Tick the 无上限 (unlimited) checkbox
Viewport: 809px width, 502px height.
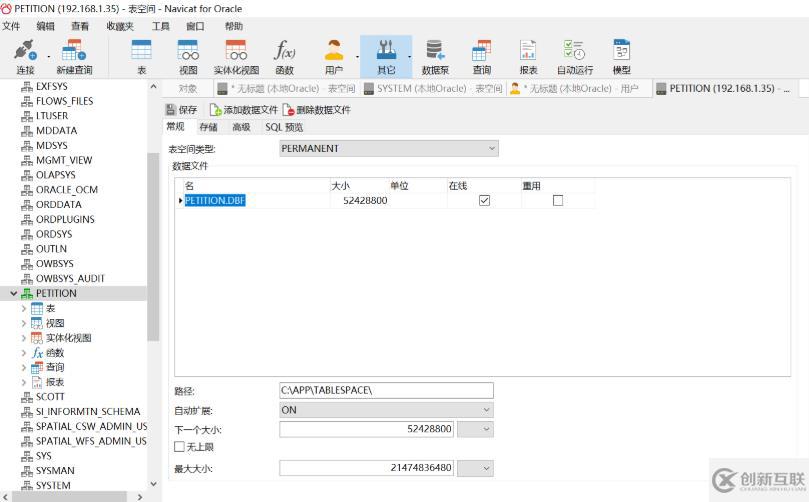(180, 447)
